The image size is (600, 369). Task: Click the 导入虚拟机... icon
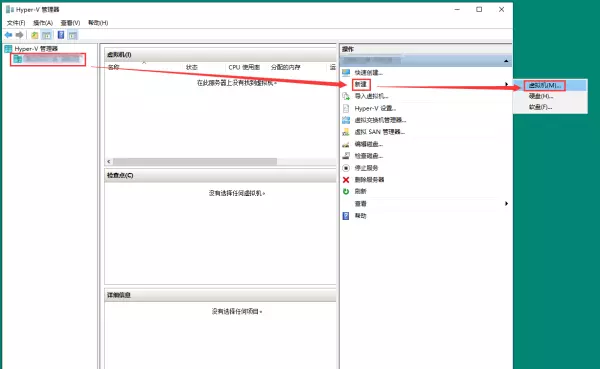point(346,96)
